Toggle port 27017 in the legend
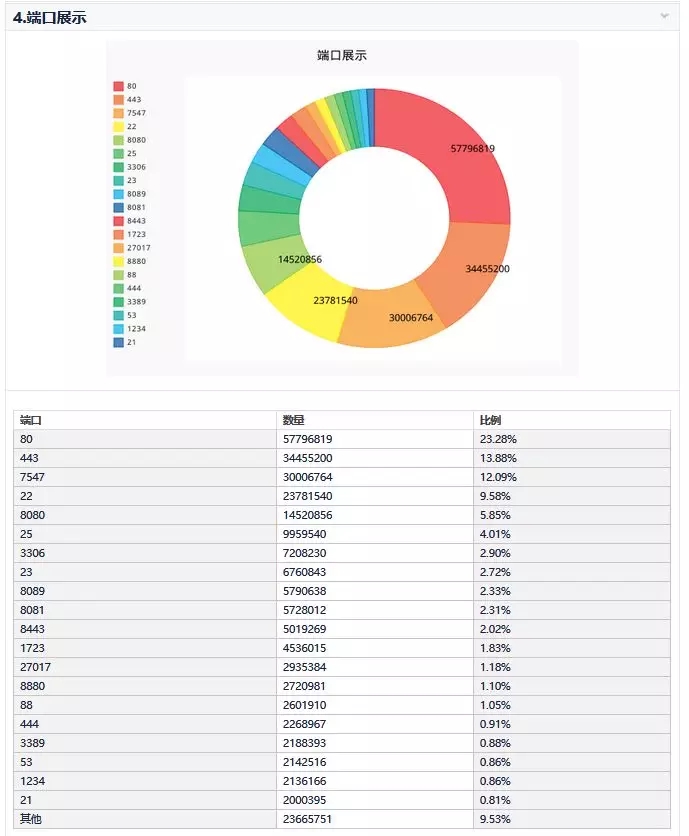This screenshot has width=689, height=836. point(132,248)
